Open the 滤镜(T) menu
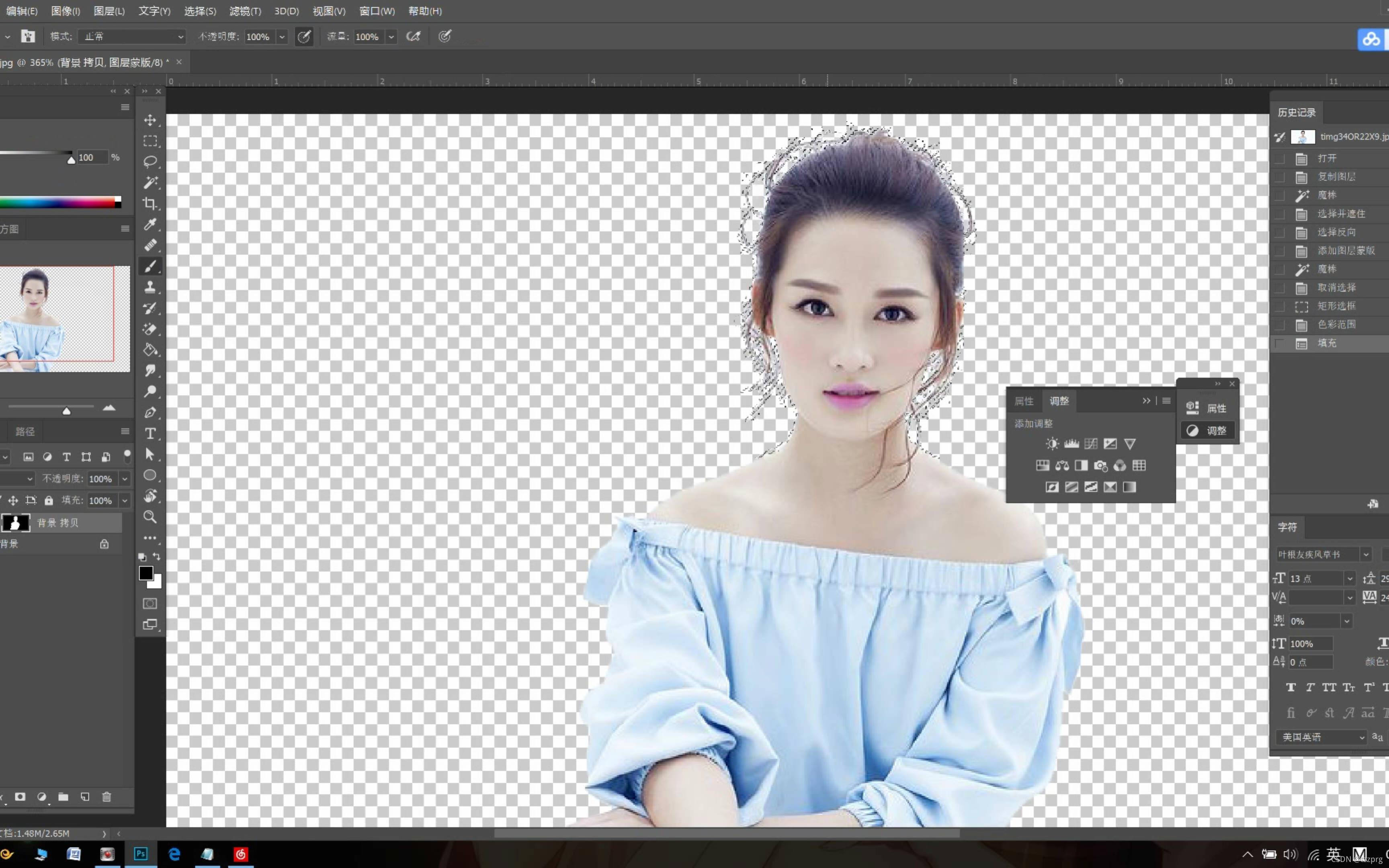The image size is (1389, 868). pos(245,11)
